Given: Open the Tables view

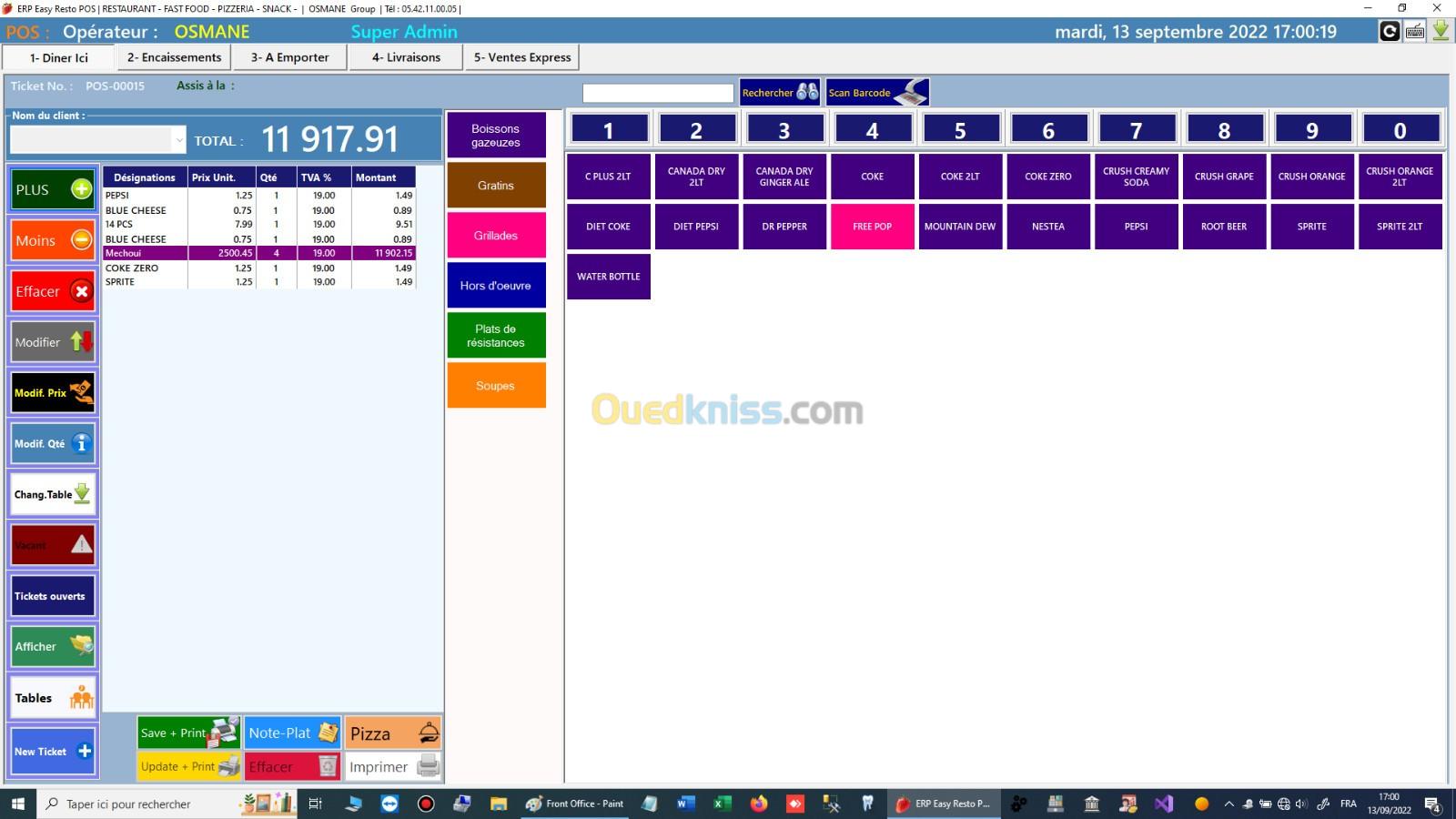Looking at the screenshot, I should tap(53, 698).
